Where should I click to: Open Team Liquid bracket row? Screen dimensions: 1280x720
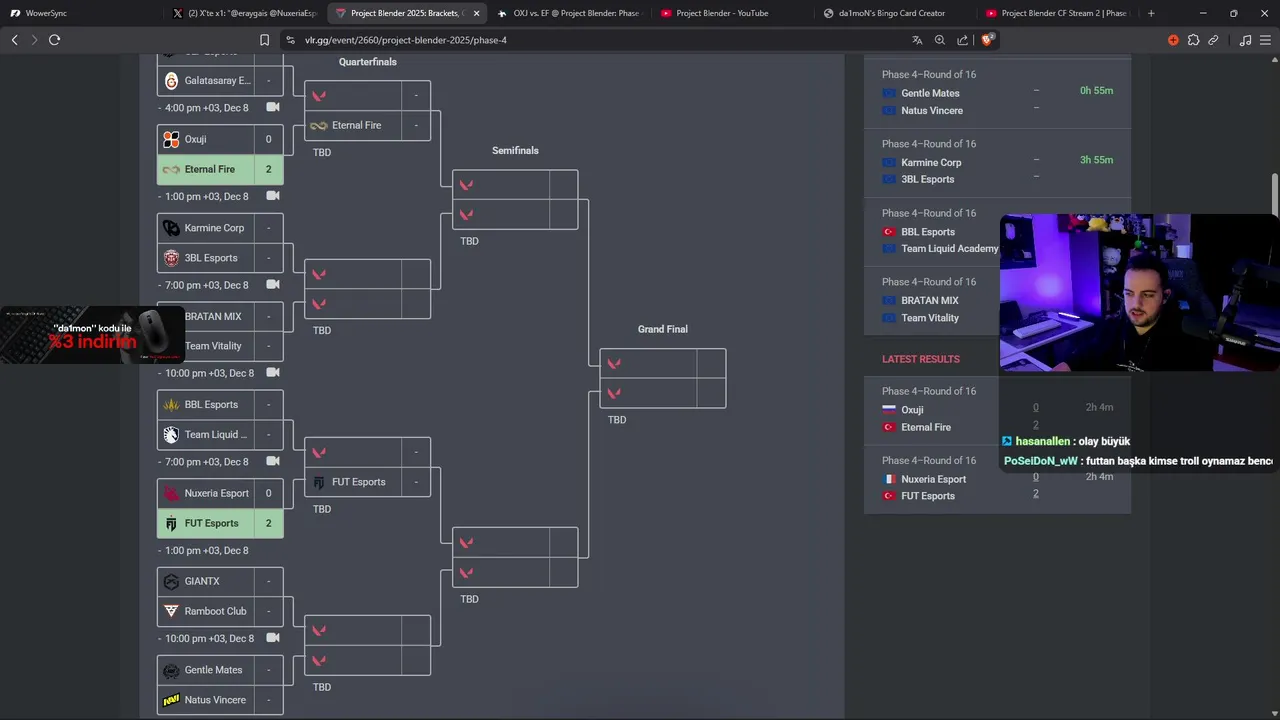click(220, 434)
